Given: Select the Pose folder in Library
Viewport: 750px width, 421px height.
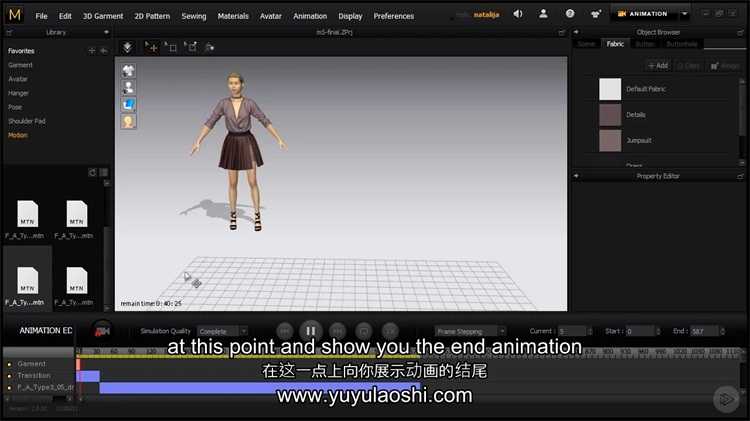Looking at the screenshot, I should click(14, 107).
